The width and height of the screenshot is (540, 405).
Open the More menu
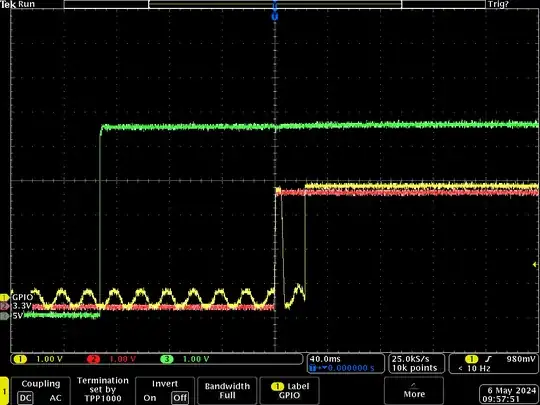(x=414, y=391)
